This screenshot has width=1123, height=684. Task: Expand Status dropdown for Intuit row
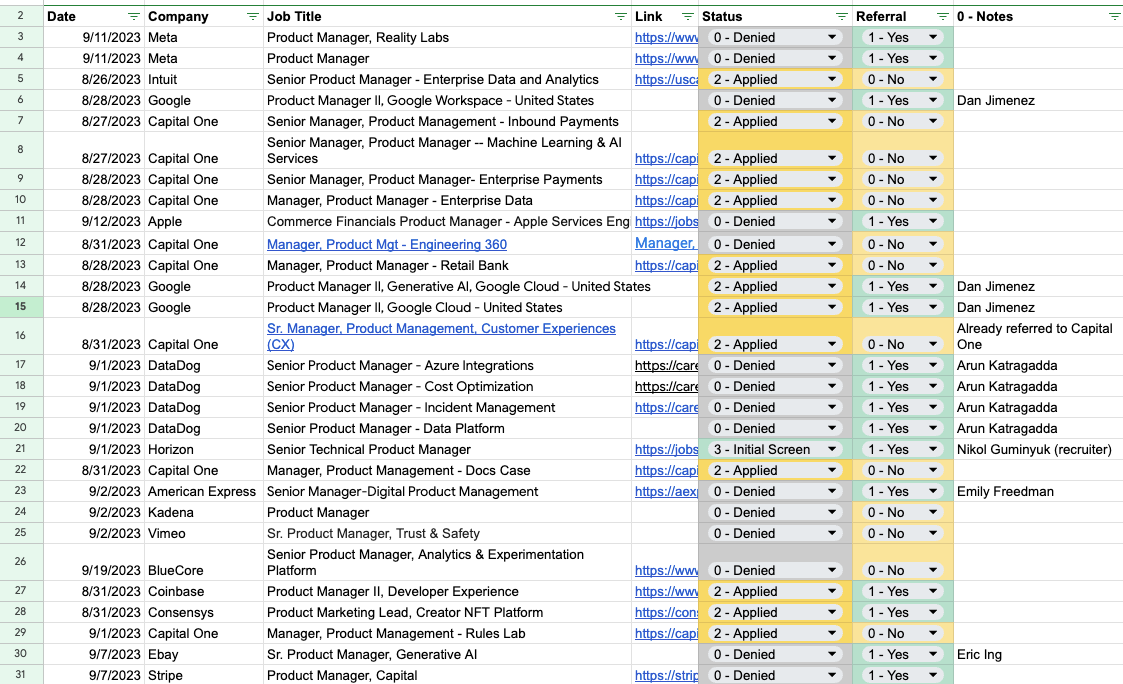pyautogui.click(x=832, y=80)
